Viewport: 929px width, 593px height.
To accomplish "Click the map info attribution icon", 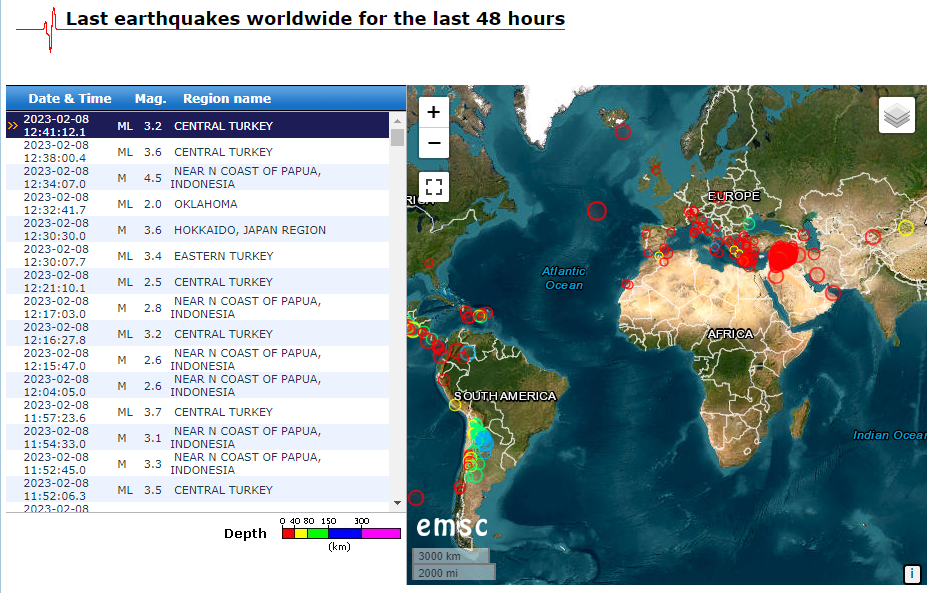I will [911, 574].
